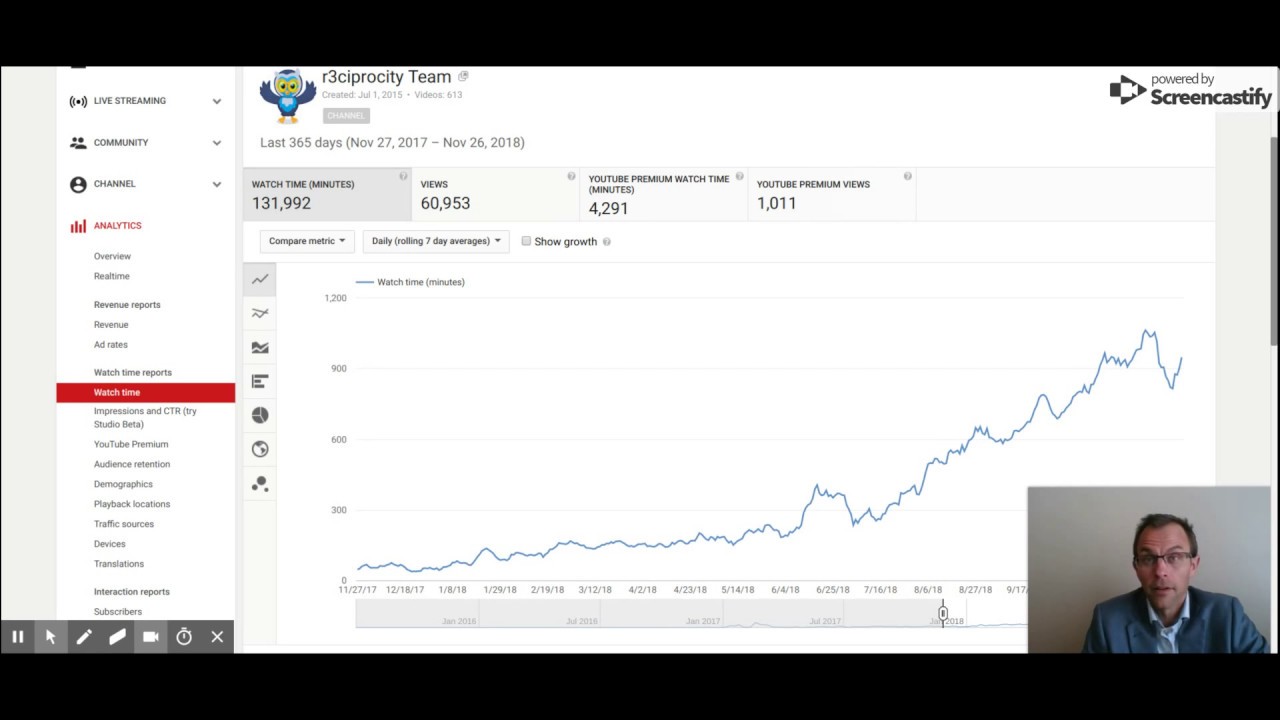This screenshot has height=720, width=1280.
Task: Toggle the Screencastify mouse cursor highlight tool
Action: [x=50, y=637]
